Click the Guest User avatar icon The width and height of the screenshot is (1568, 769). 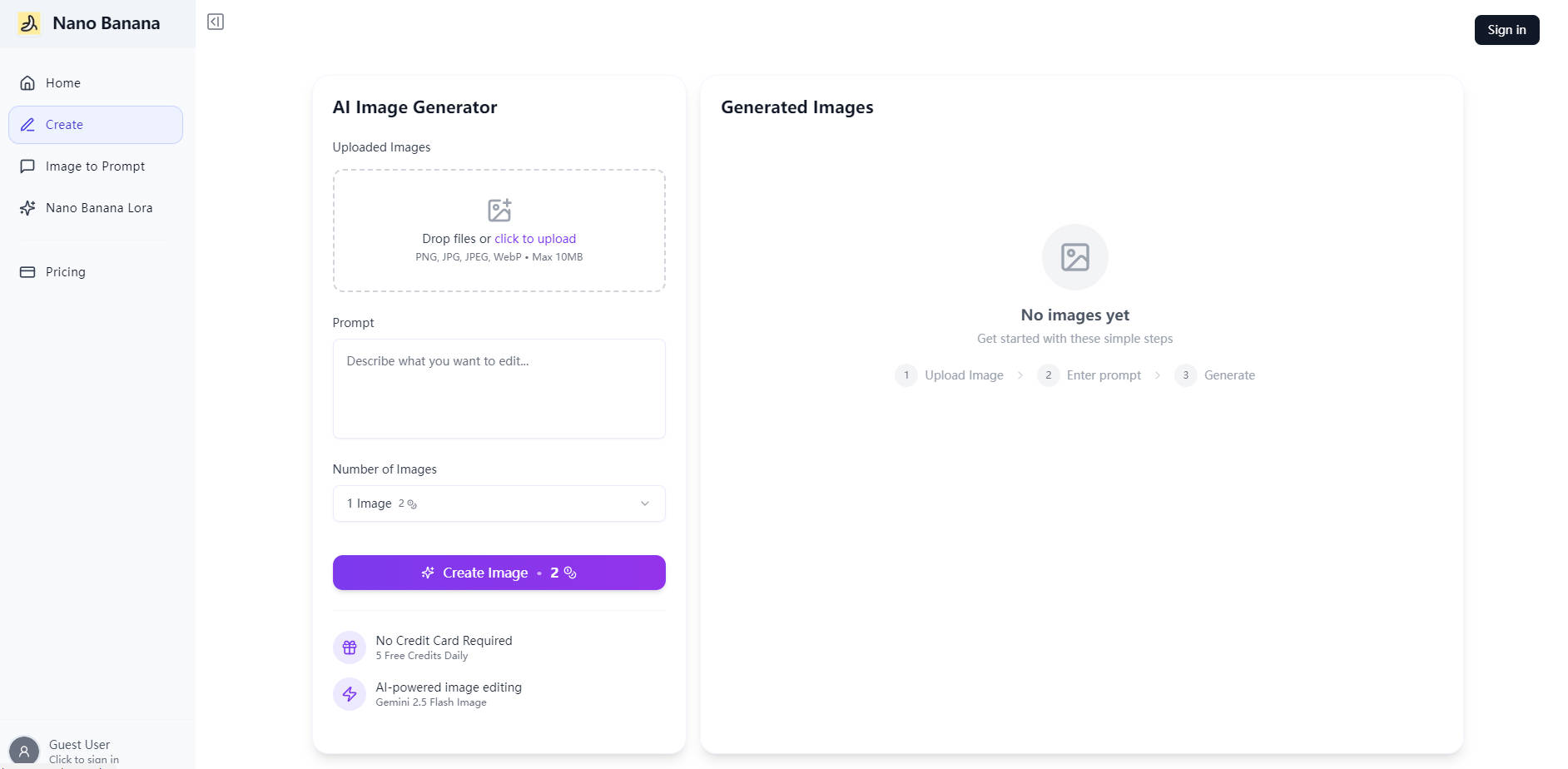(x=24, y=751)
